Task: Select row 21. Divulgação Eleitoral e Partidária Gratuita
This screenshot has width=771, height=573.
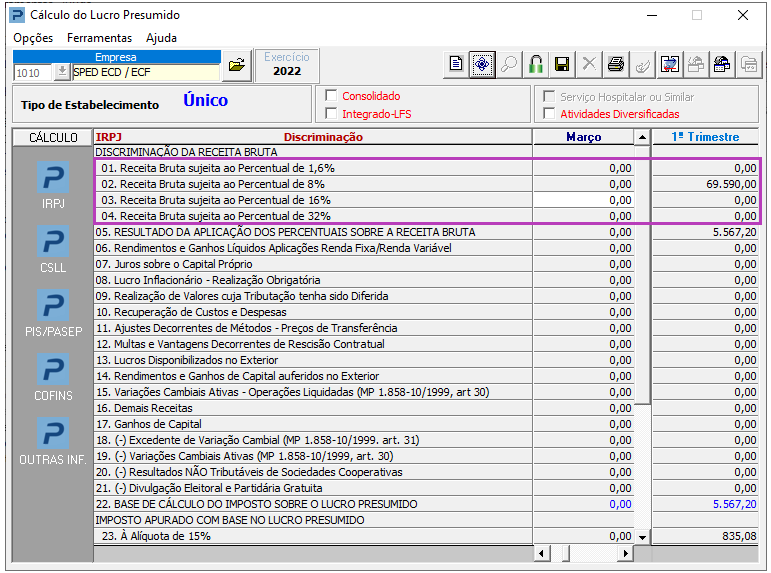Action: point(313,488)
